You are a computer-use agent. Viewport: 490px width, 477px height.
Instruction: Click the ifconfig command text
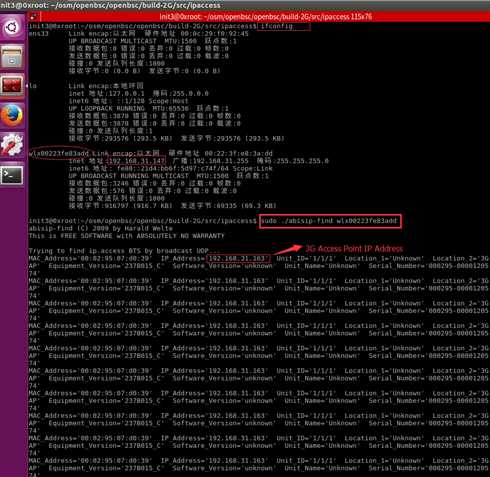tap(276, 26)
